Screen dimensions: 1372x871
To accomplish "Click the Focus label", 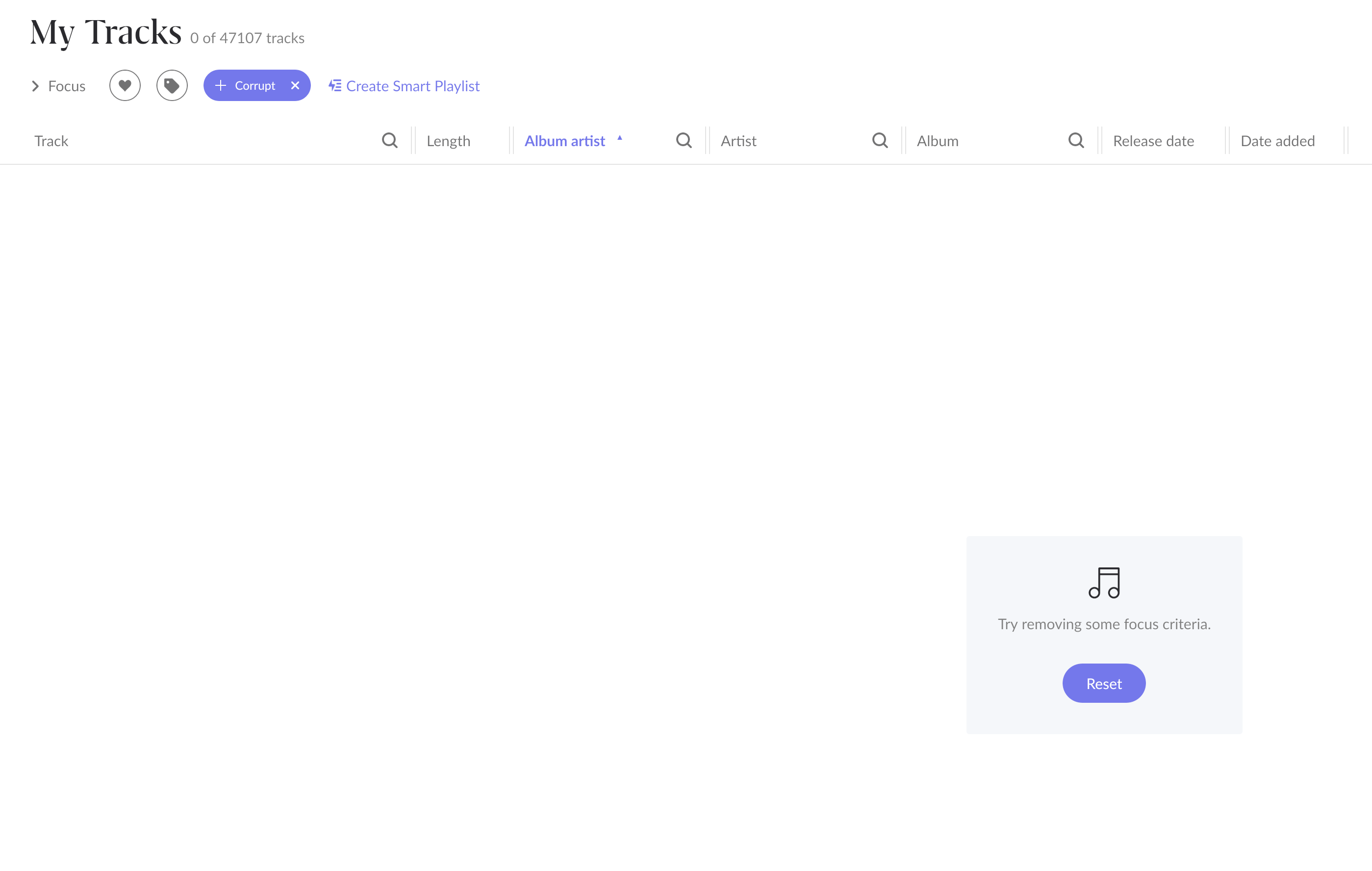I will (x=67, y=86).
